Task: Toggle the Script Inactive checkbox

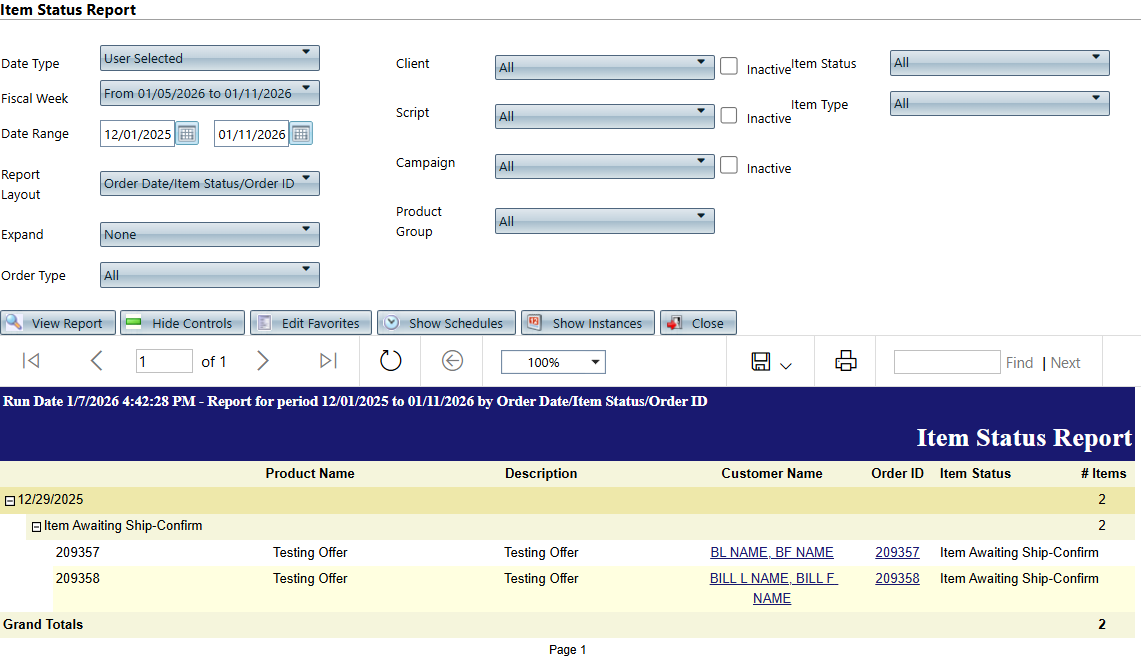Action: tap(729, 115)
